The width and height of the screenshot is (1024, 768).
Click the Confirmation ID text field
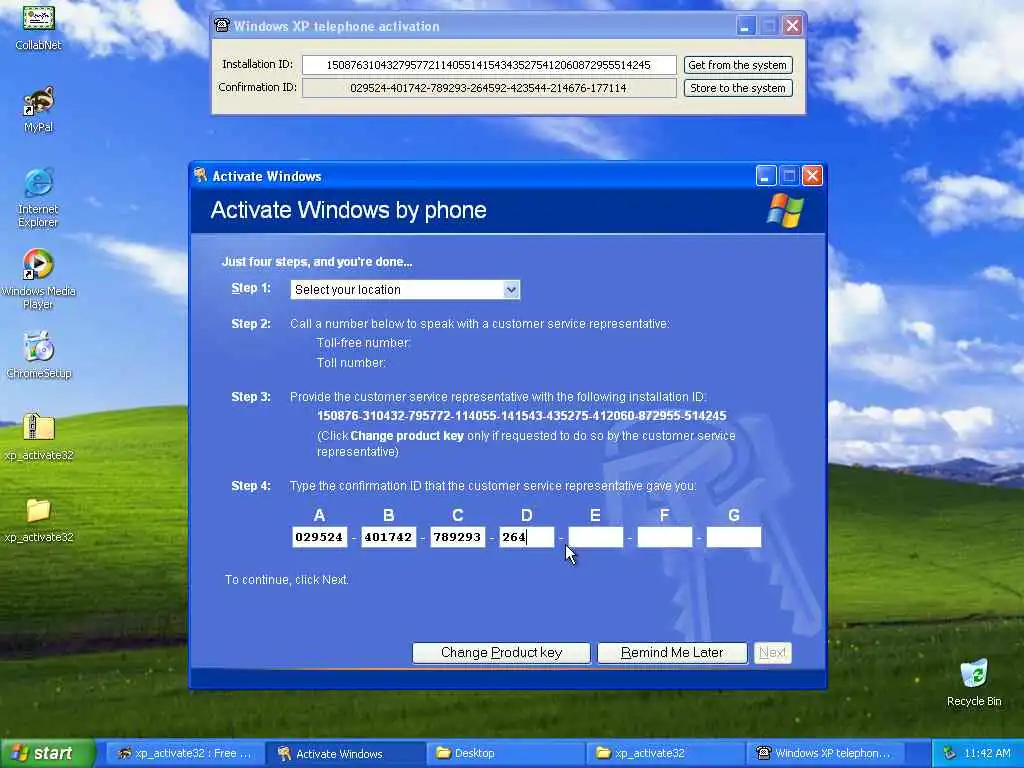click(488, 88)
